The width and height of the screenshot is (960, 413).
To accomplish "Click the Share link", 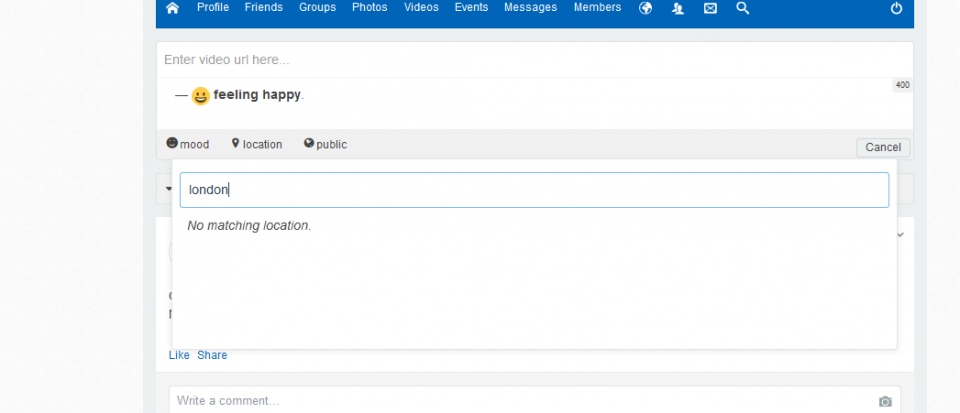I will point(212,355).
